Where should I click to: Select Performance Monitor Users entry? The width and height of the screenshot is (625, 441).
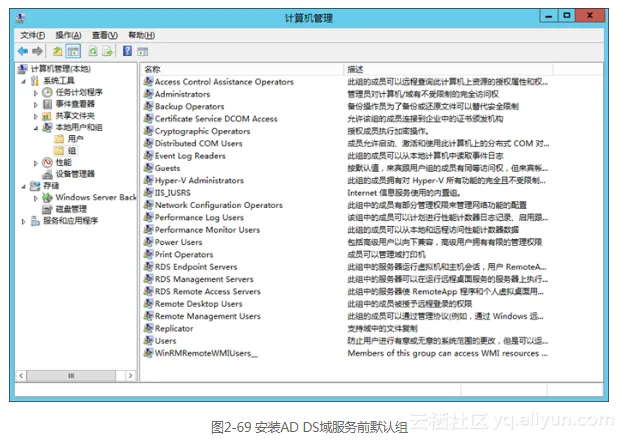pyautogui.click(x=207, y=230)
